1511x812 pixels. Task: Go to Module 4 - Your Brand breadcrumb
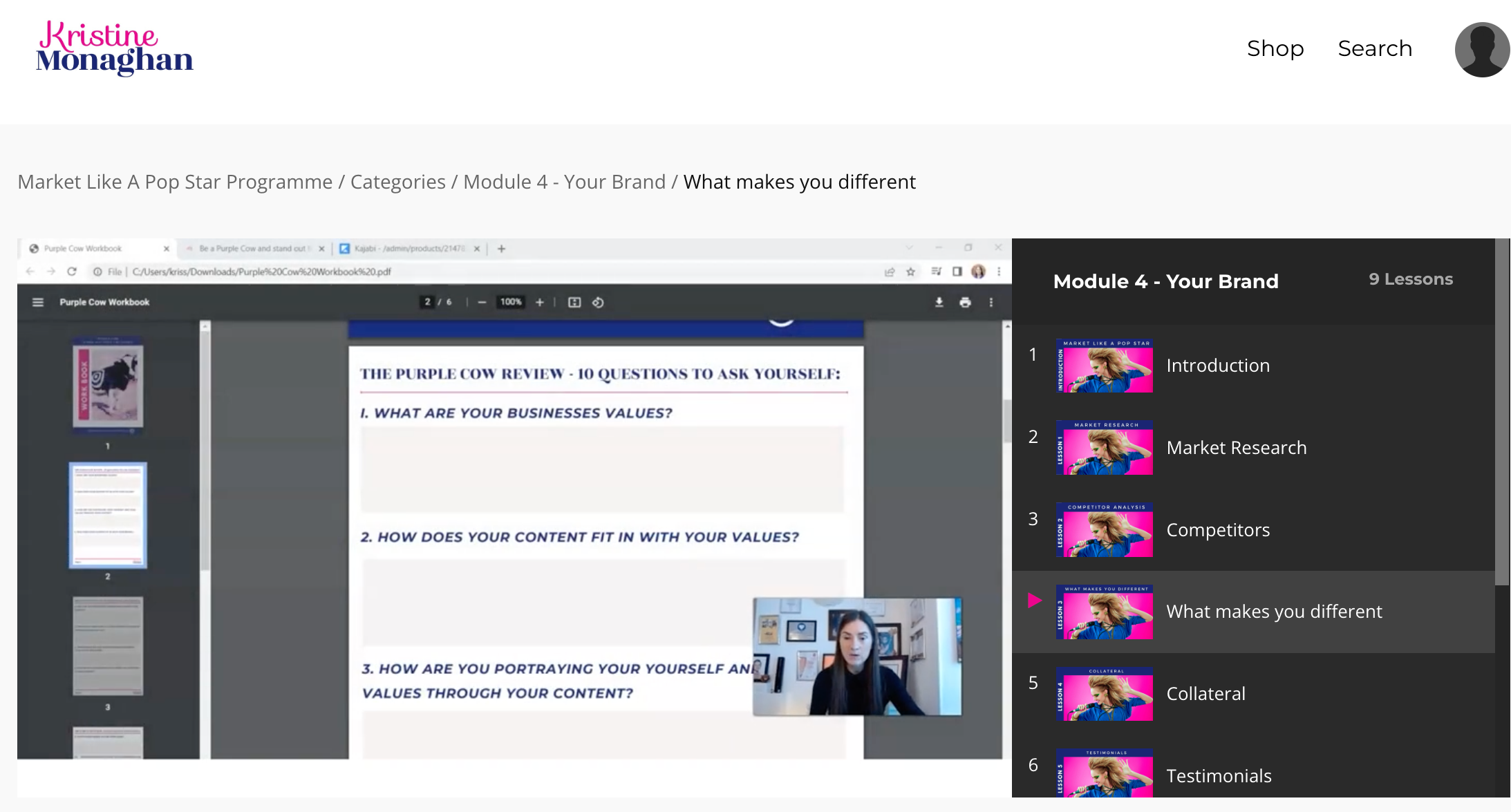tap(564, 182)
